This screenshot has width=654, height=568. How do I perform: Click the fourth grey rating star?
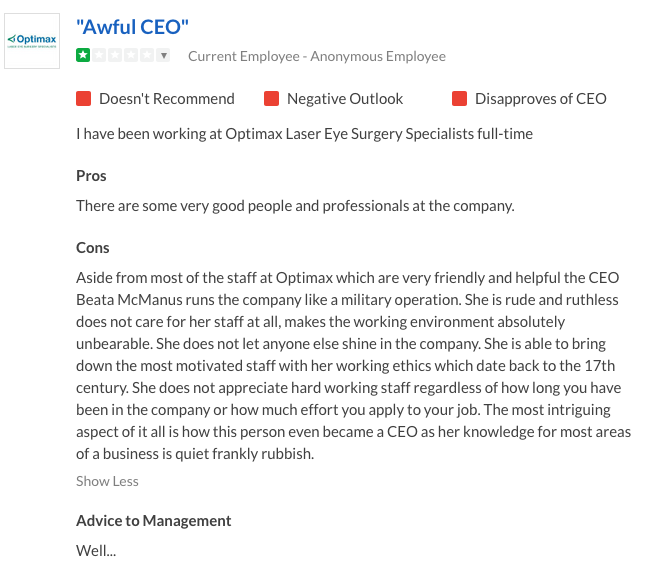131,55
